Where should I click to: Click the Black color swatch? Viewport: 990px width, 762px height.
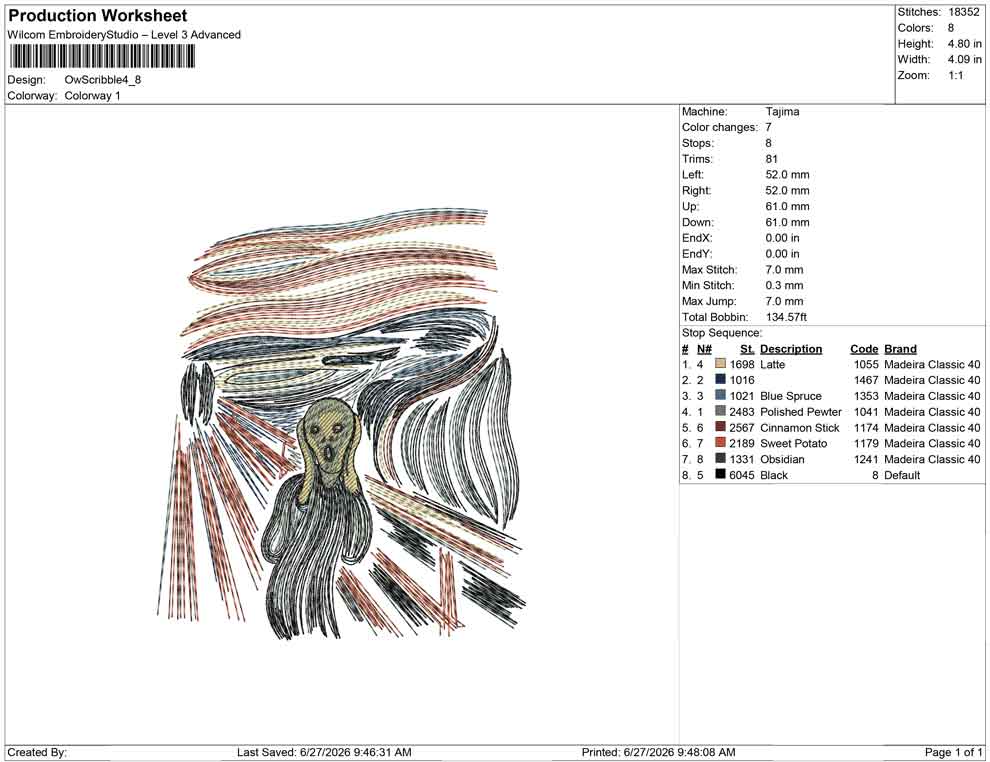pos(720,475)
